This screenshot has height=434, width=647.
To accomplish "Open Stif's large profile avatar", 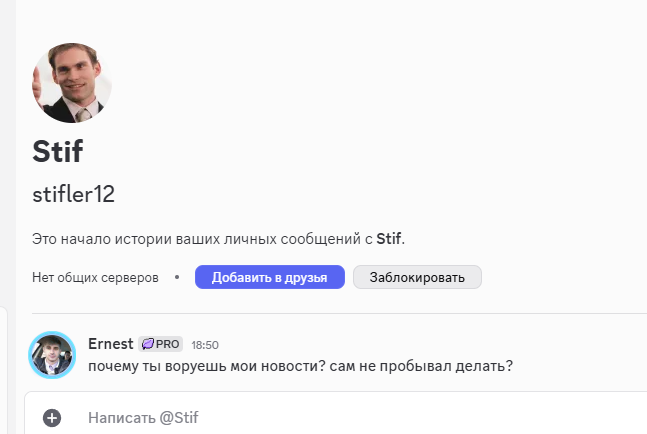I will (72, 83).
